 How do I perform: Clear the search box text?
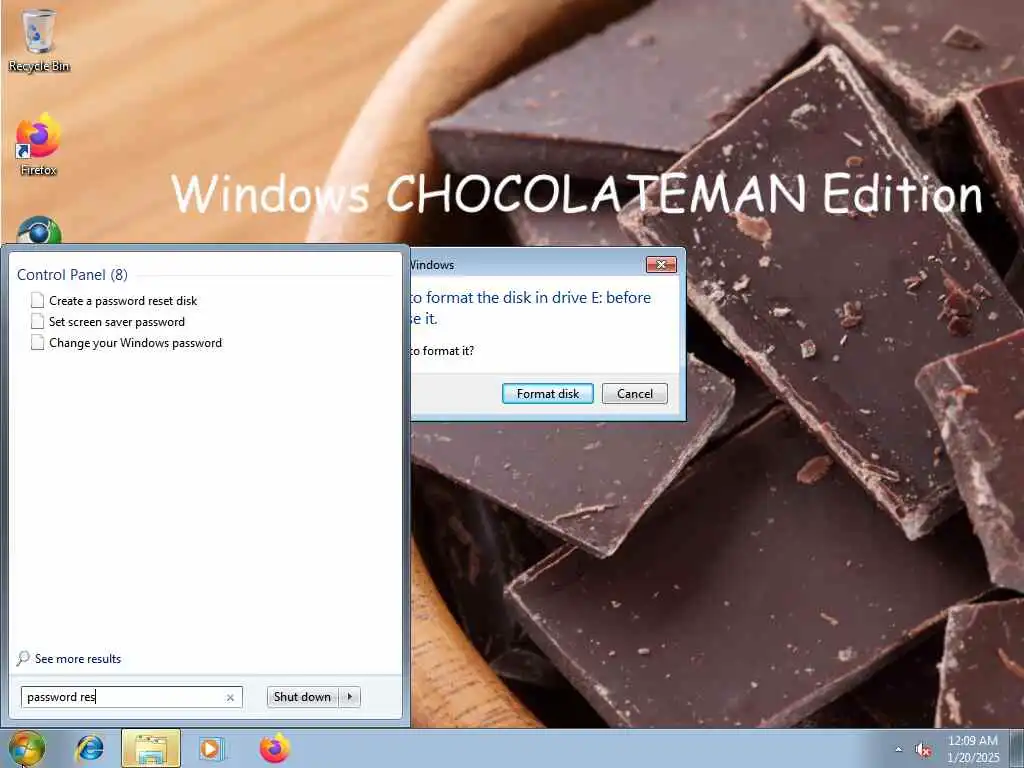pos(230,697)
